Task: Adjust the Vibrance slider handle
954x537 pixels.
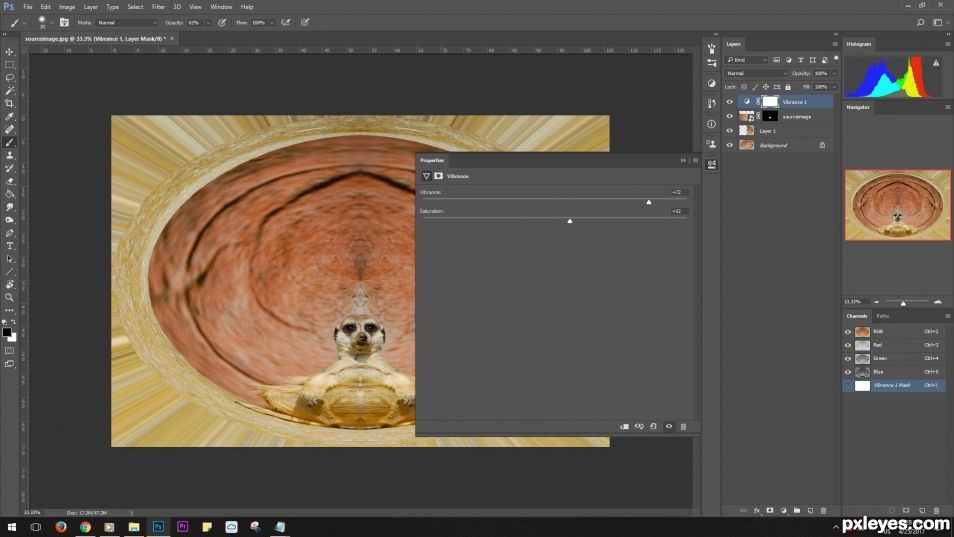Action: coord(649,202)
